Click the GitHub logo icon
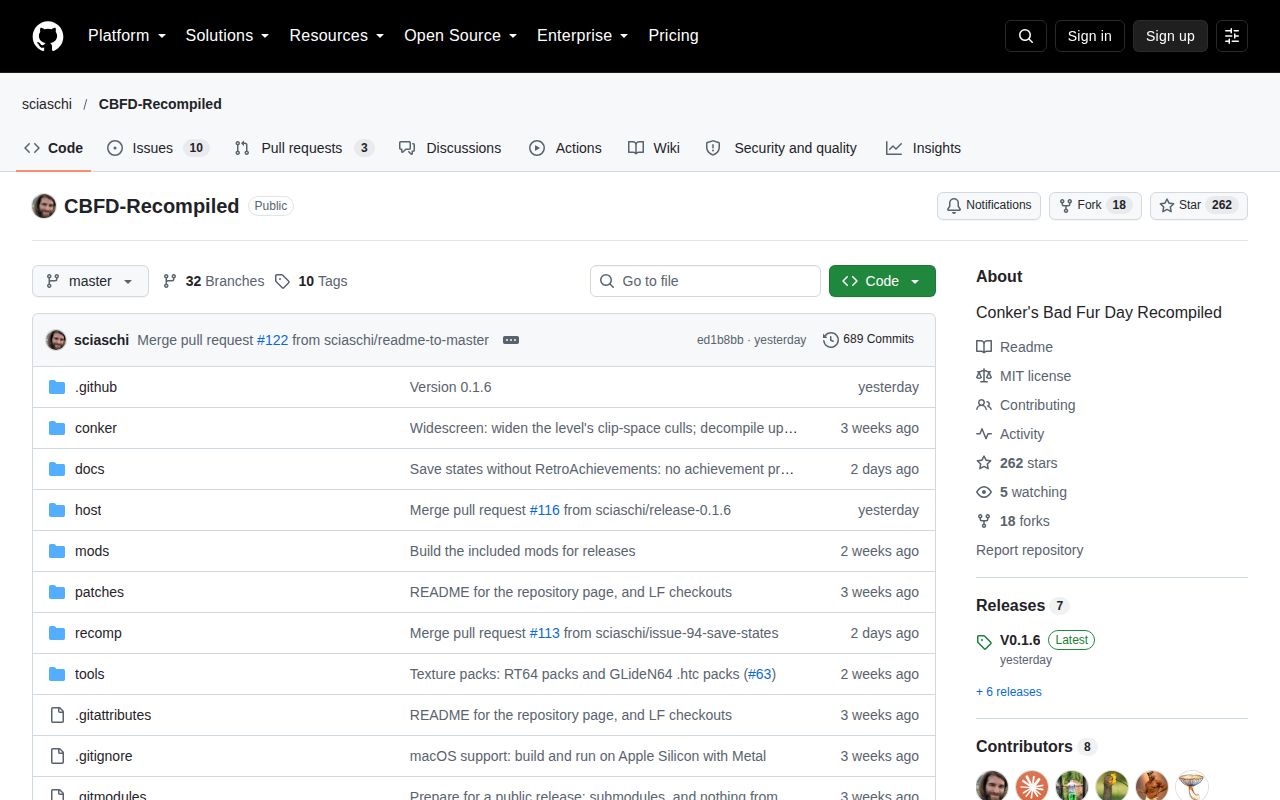Image resolution: width=1280 pixels, height=800 pixels. point(48,36)
